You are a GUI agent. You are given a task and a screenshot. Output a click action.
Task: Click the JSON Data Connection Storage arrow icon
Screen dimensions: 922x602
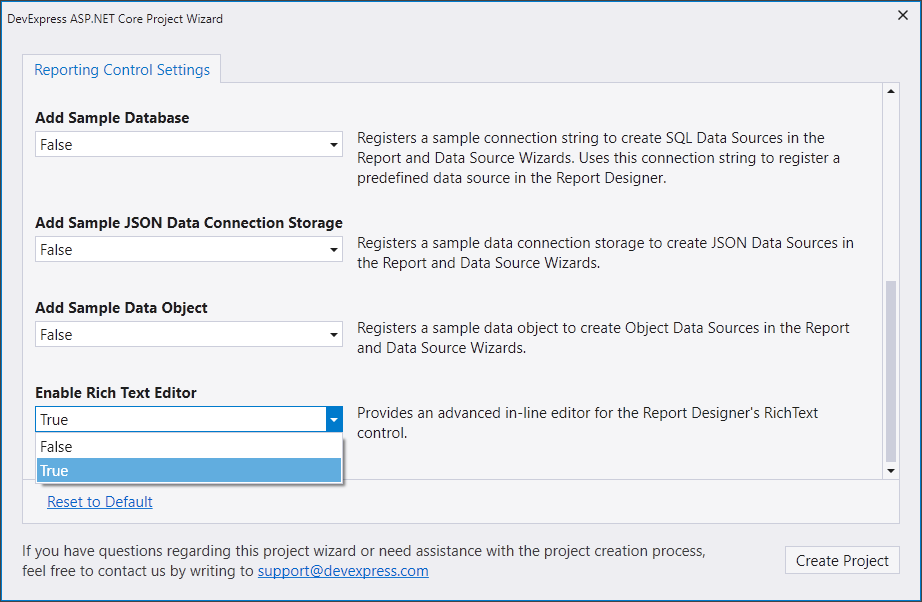pyautogui.click(x=334, y=250)
